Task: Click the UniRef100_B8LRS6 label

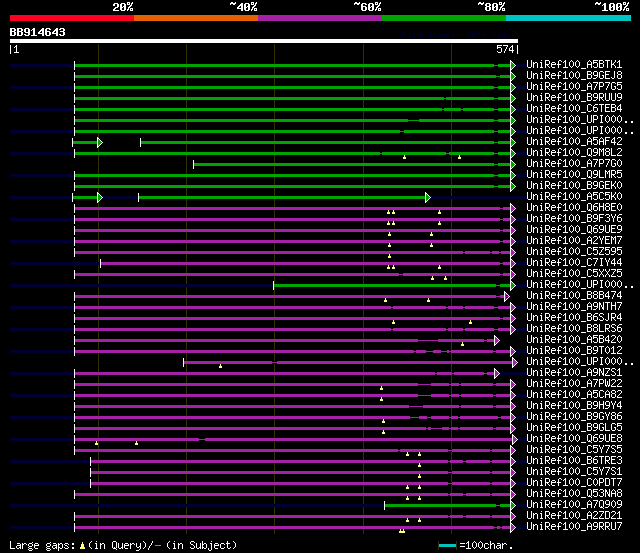Action: tap(574, 329)
